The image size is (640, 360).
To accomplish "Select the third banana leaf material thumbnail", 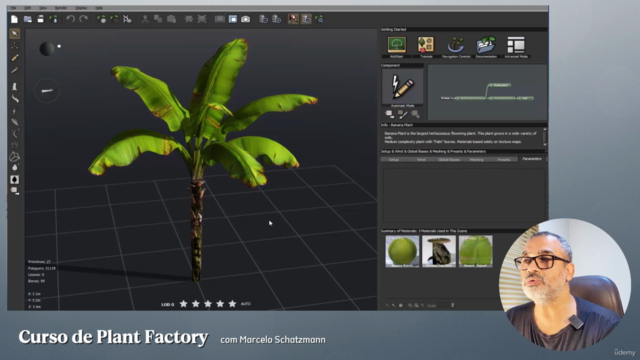I will (x=476, y=251).
